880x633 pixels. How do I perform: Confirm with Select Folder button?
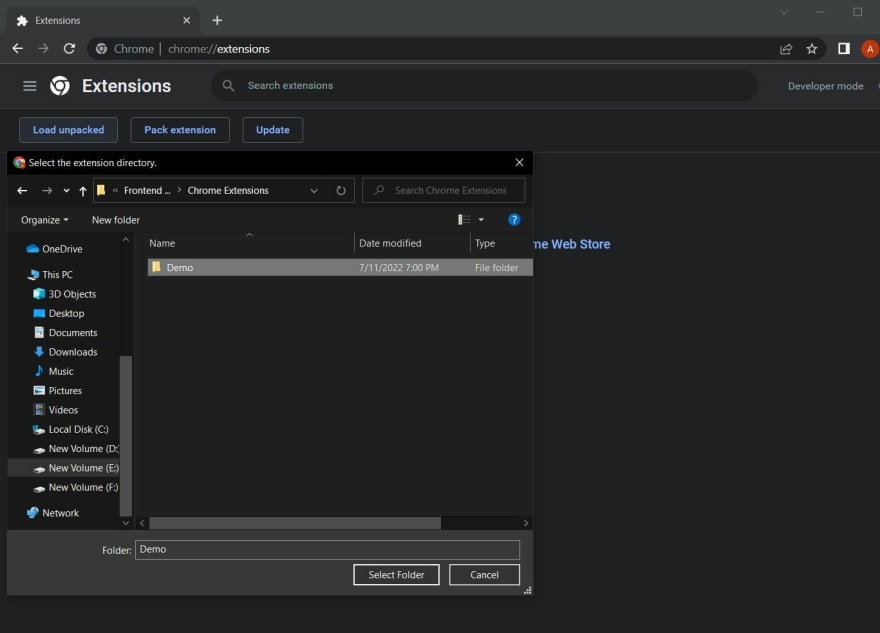click(396, 575)
